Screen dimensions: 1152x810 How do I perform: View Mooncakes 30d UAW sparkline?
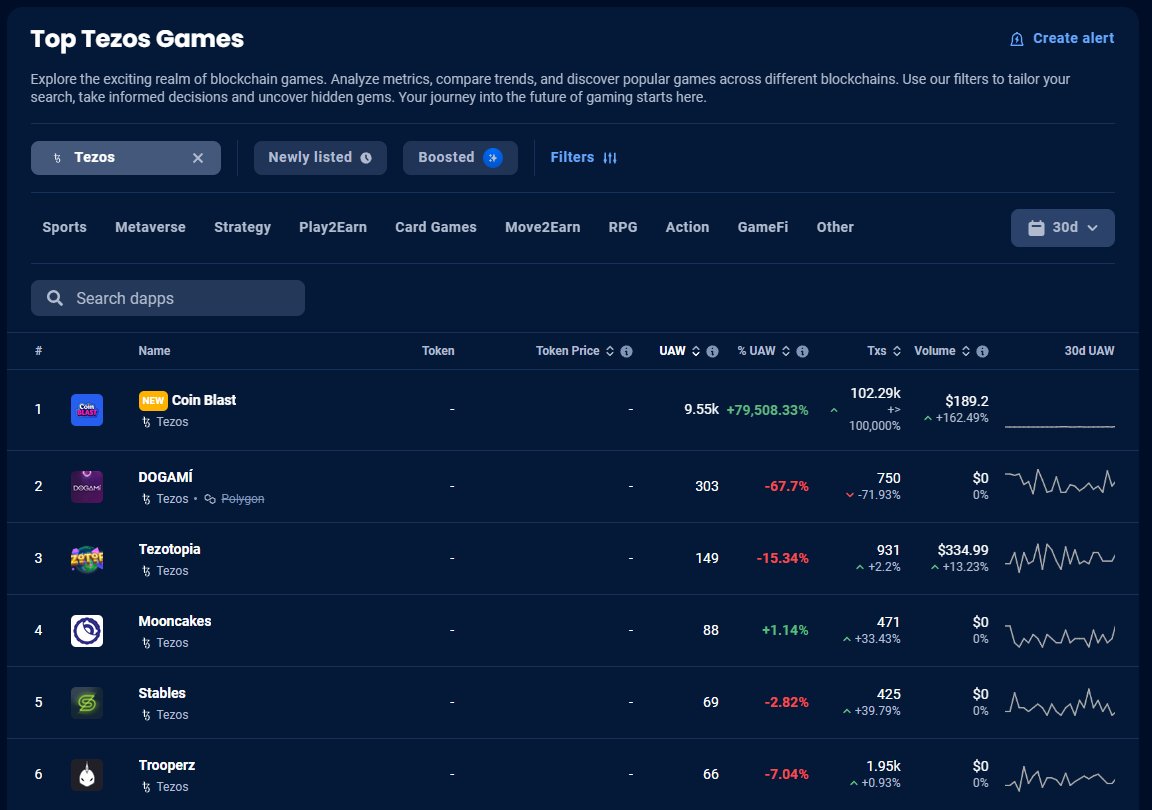pos(1059,636)
